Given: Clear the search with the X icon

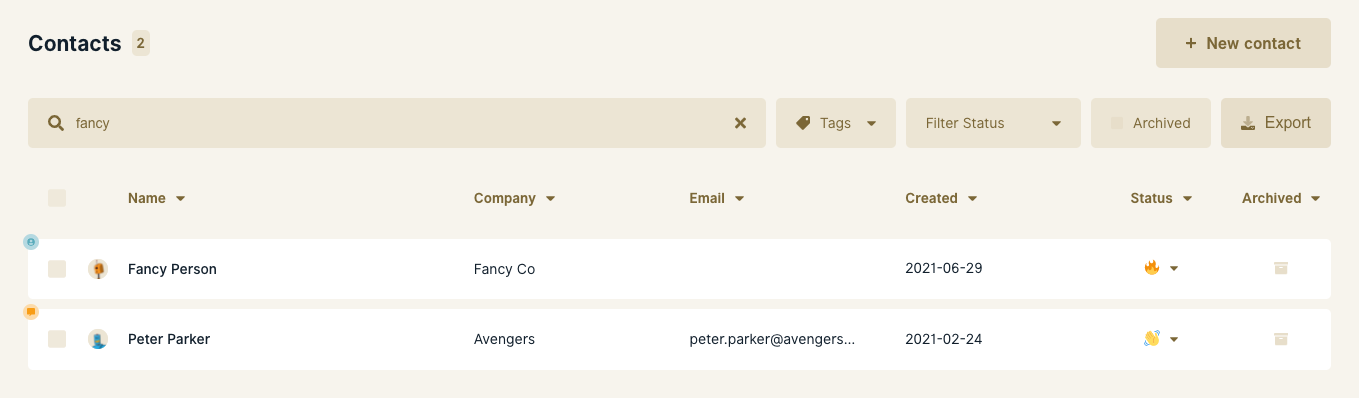Looking at the screenshot, I should pos(741,123).
